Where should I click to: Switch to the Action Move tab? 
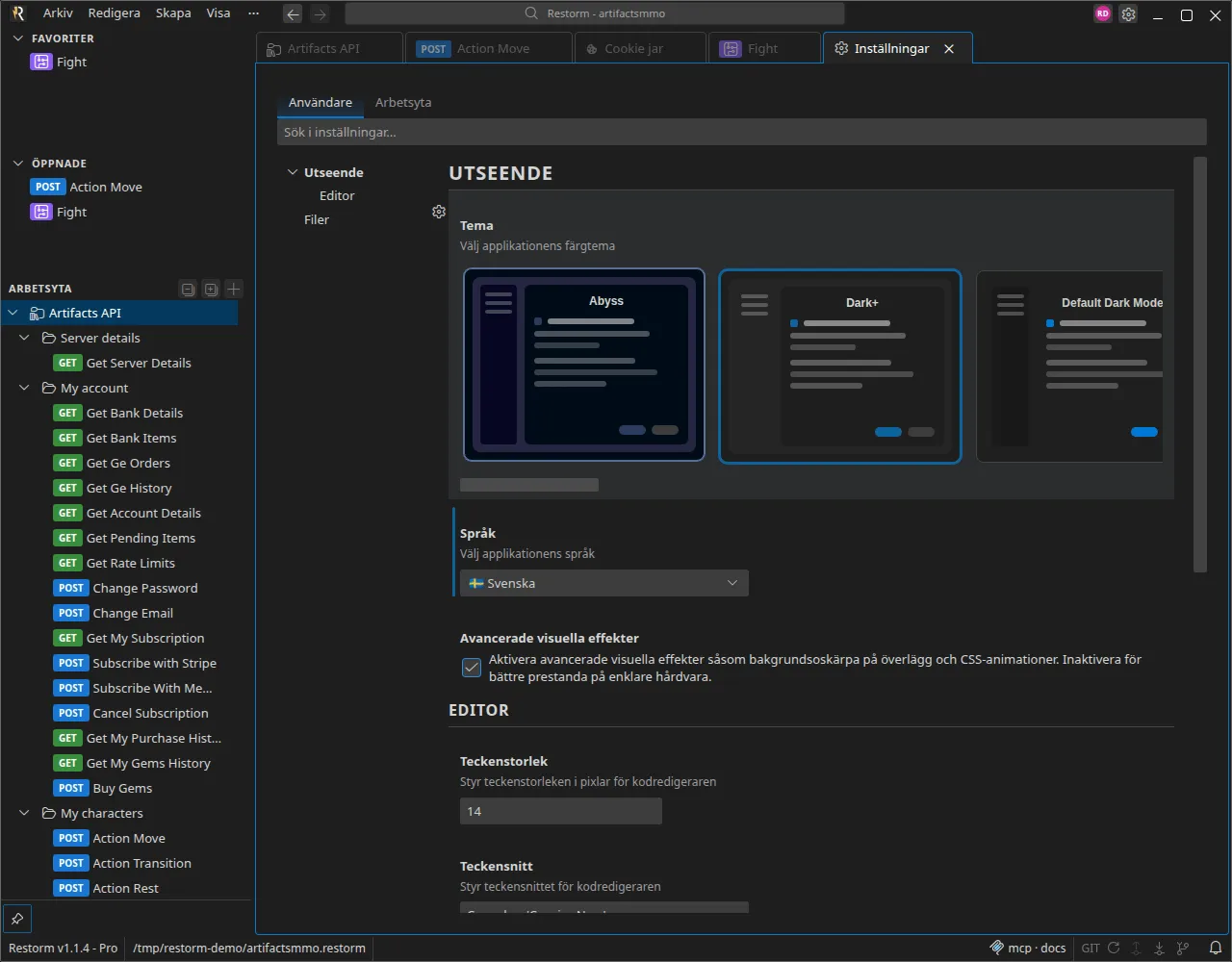[489, 48]
